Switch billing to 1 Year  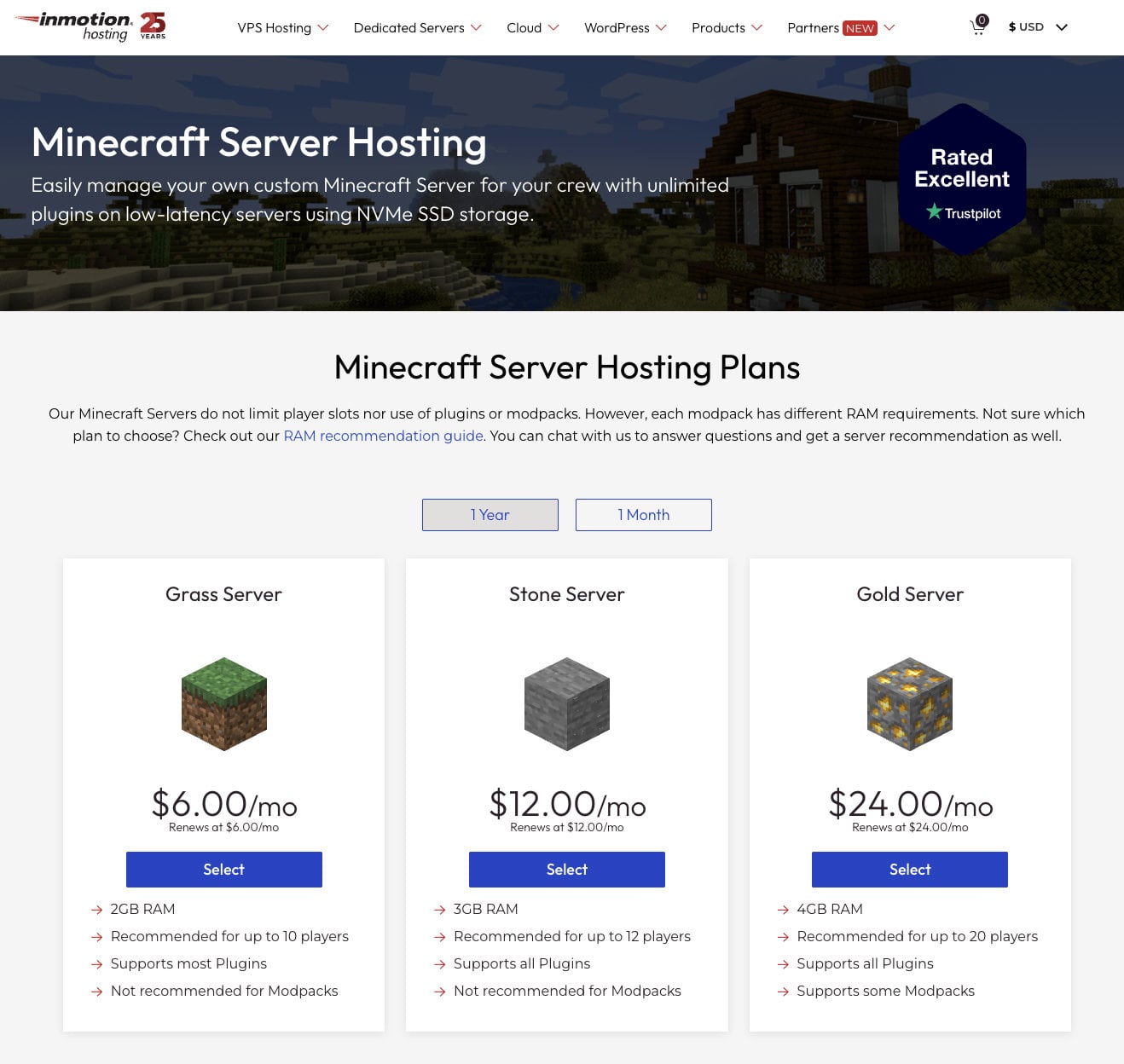click(490, 515)
